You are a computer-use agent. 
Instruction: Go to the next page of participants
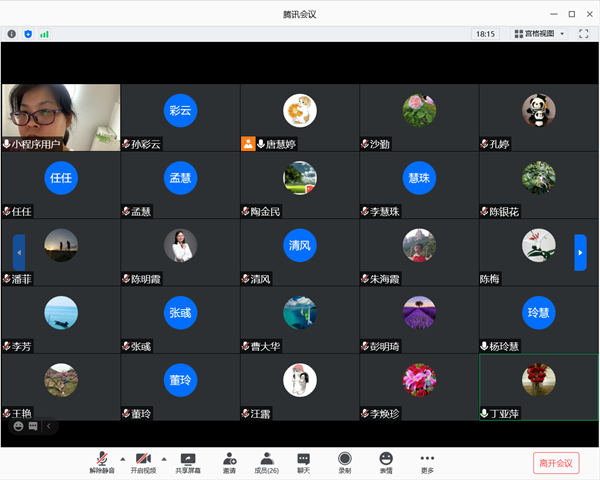(x=580, y=252)
